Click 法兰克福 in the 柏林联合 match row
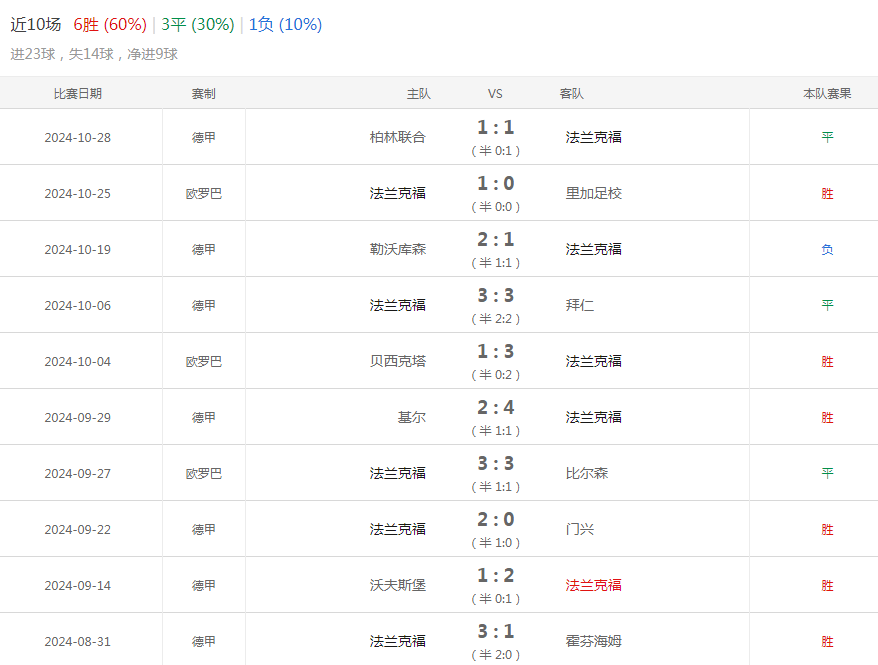Screen dimensions: 878x665 (x=594, y=137)
